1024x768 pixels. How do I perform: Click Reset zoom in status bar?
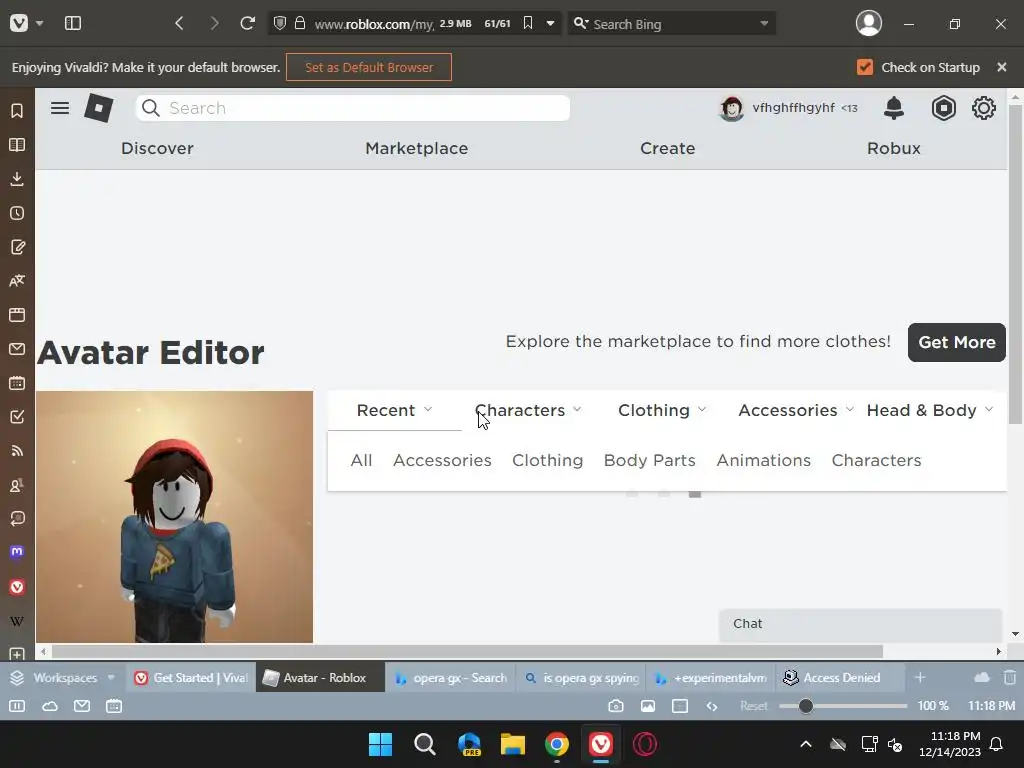(x=754, y=706)
